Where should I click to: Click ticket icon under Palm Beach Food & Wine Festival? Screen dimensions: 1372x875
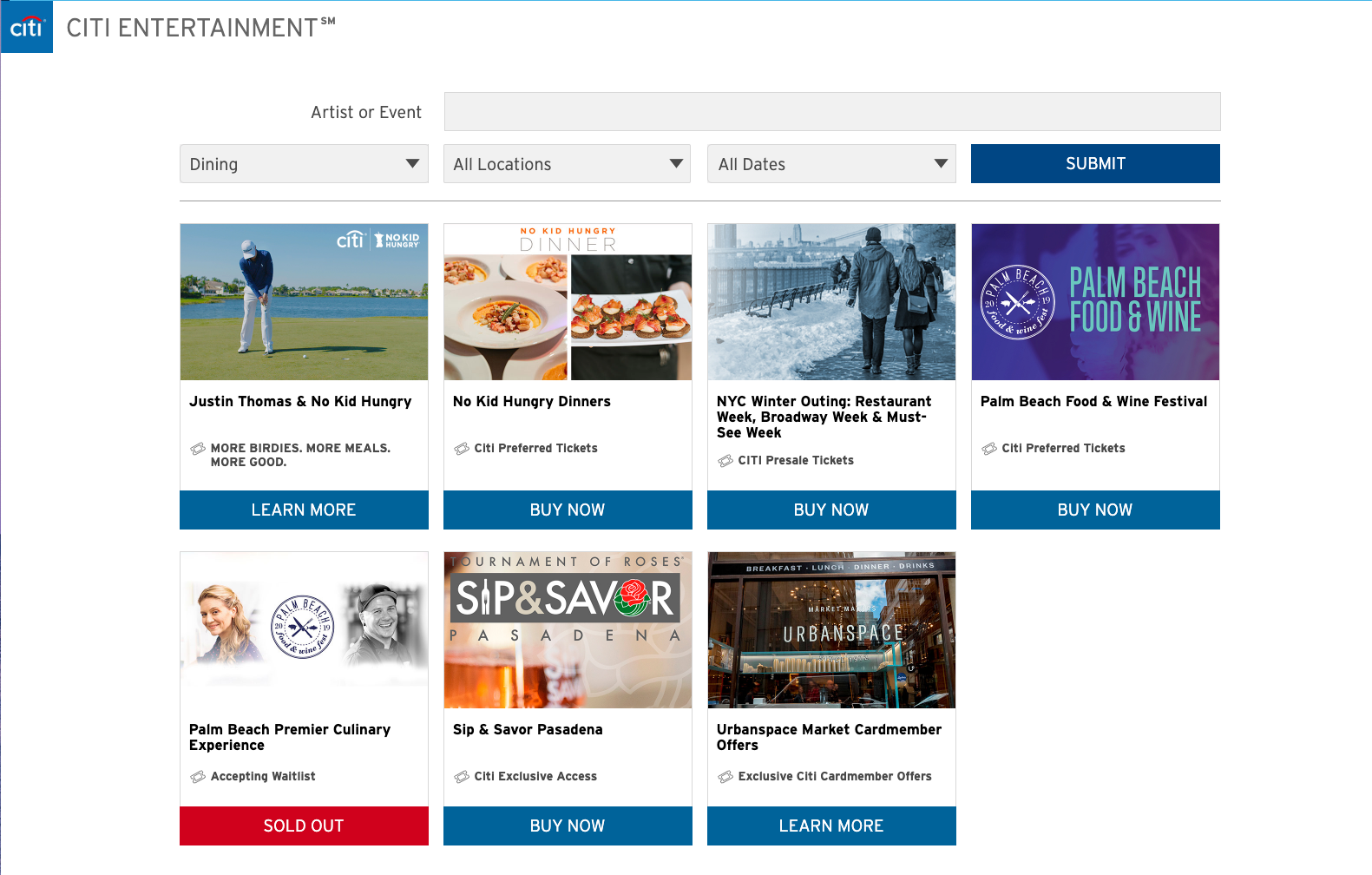tap(989, 449)
